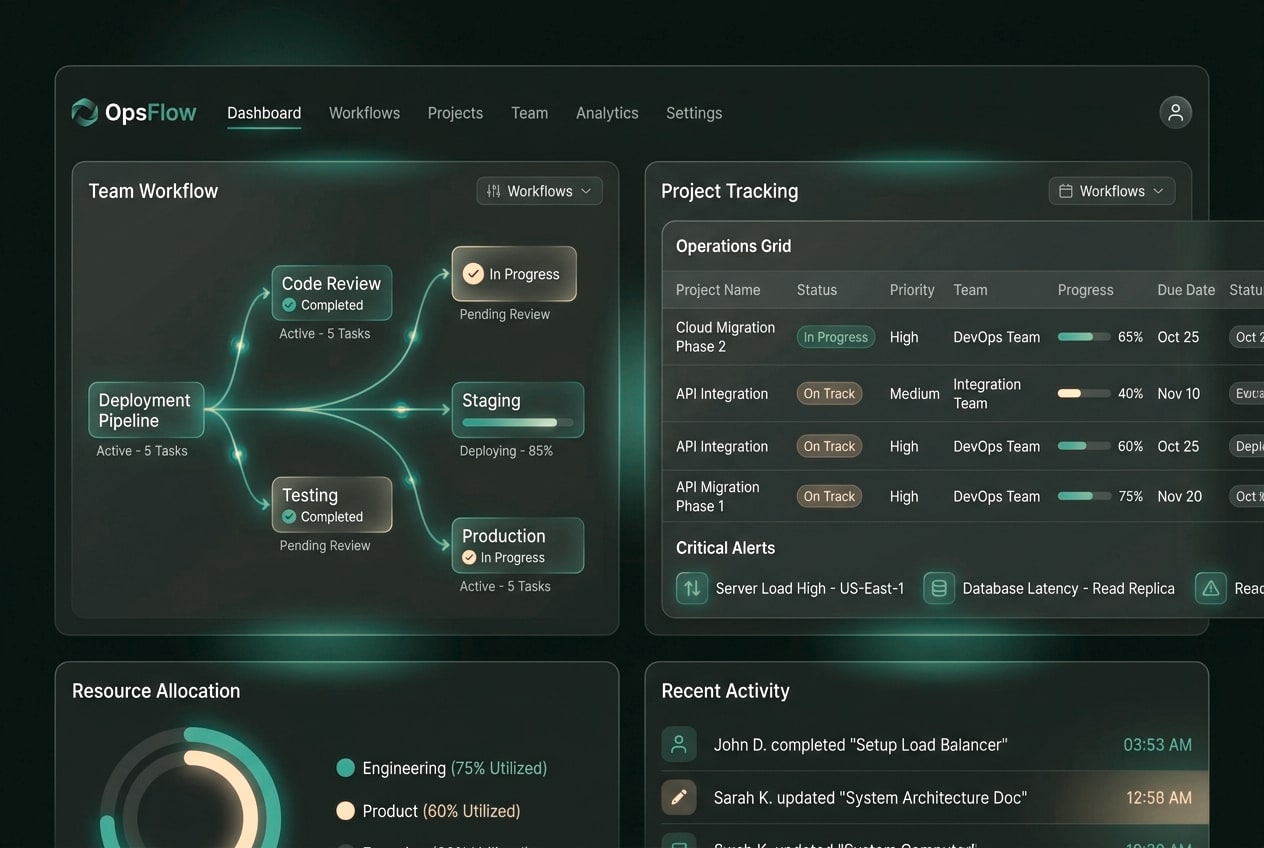Click the API Migration Phase 1 project name
Viewport: 1264px width, 848px height.
point(717,496)
